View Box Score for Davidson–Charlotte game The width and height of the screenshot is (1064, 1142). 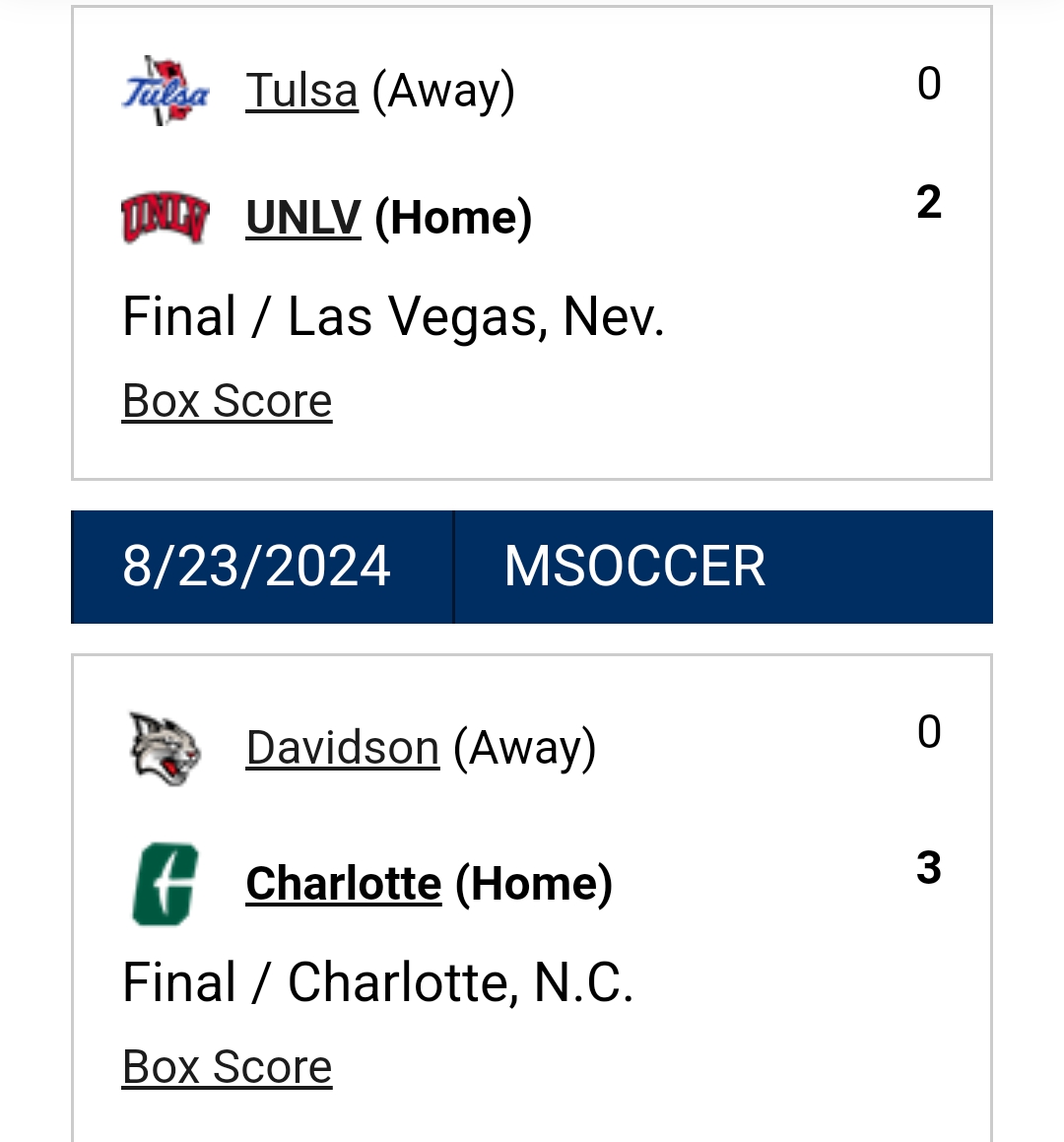tap(227, 1067)
